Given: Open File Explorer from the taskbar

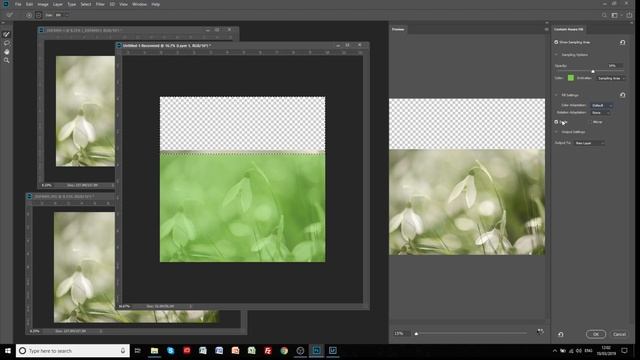Looking at the screenshot, I should (154, 351).
